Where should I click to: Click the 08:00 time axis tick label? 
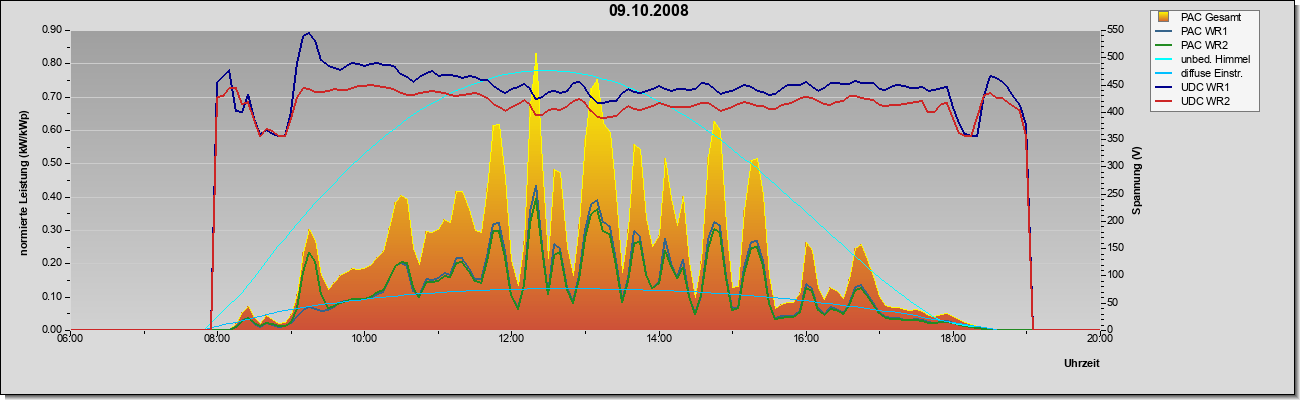(x=217, y=339)
